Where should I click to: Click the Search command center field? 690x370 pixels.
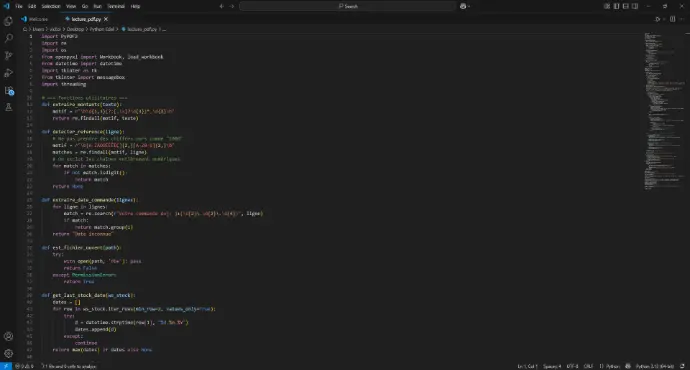coord(348,6)
